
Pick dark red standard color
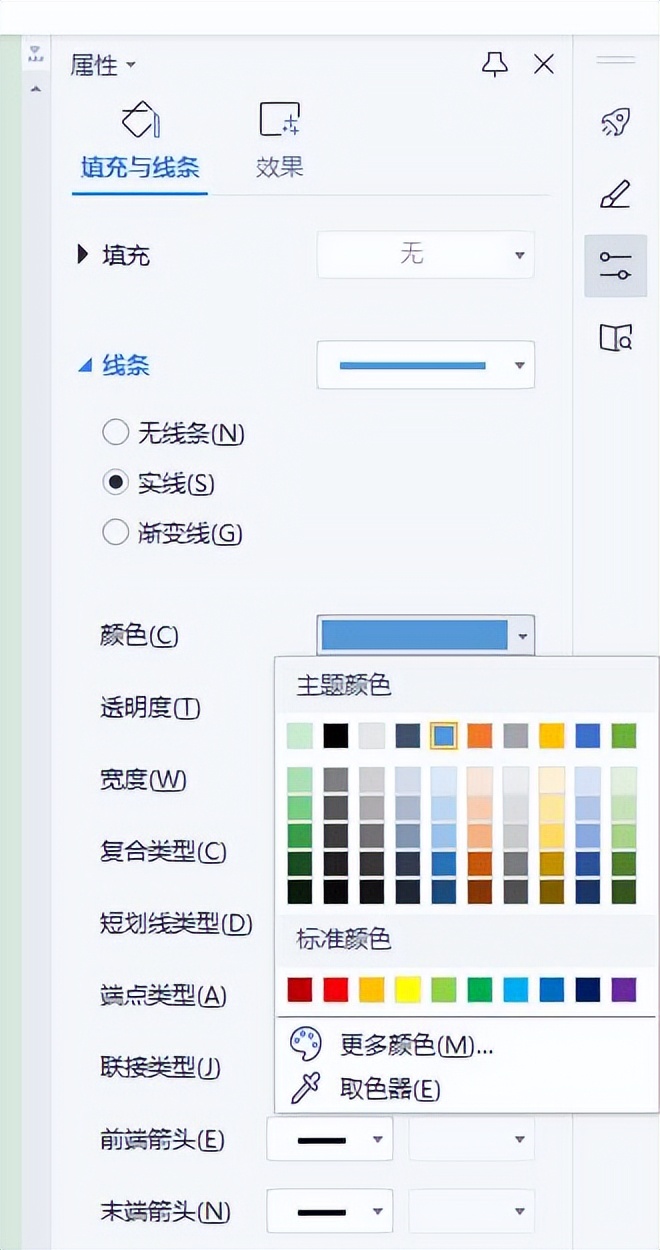(300, 990)
